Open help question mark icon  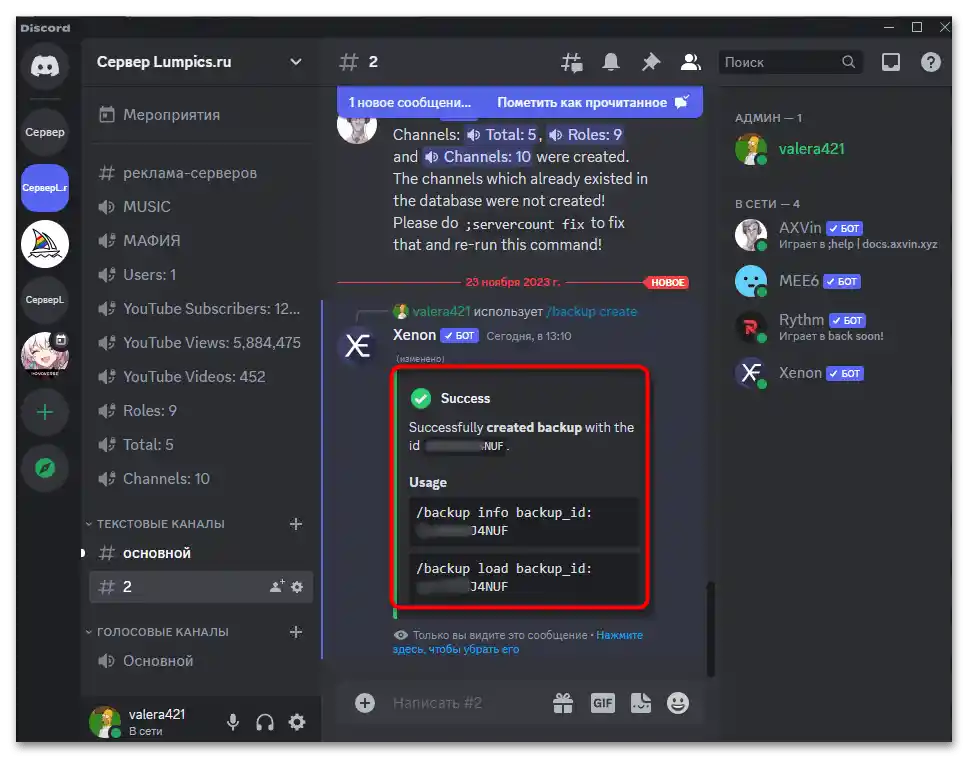930,62
